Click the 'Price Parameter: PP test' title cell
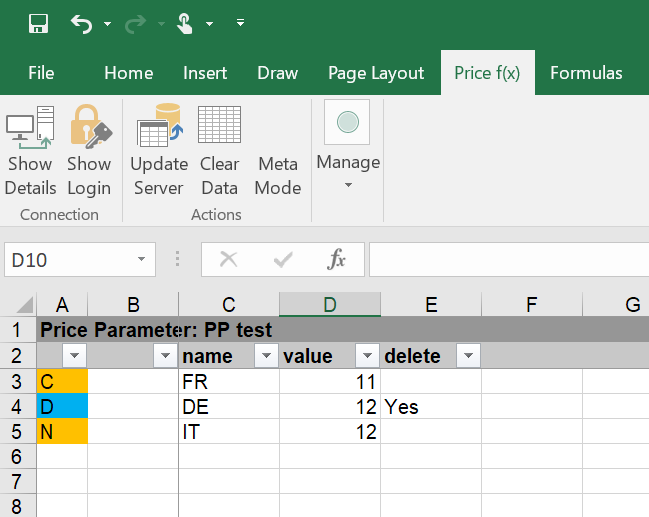 156,330
